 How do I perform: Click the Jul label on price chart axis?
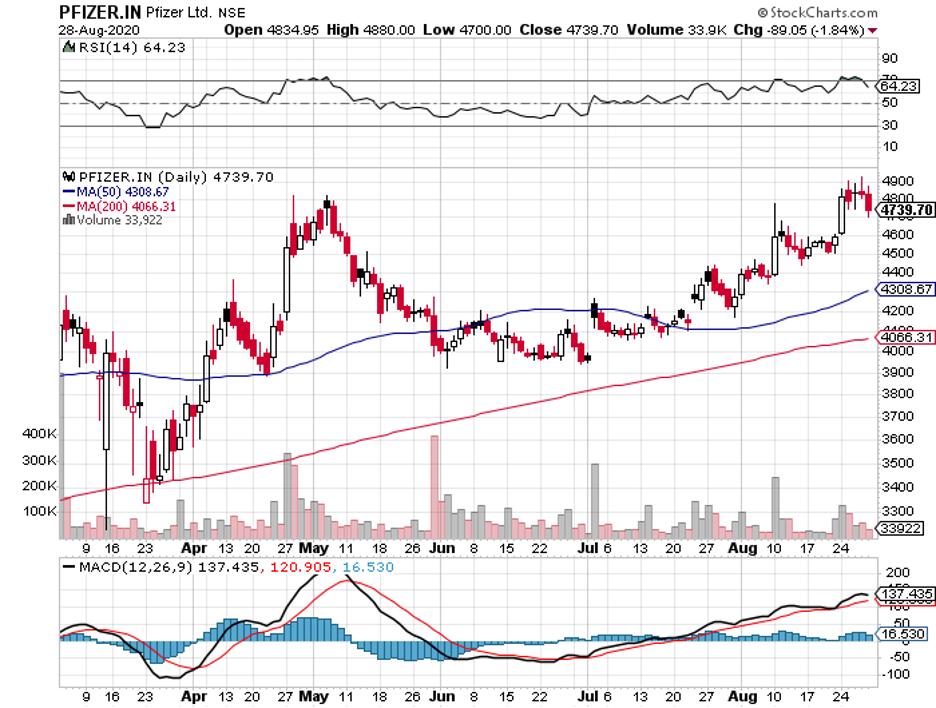[588, 548]
